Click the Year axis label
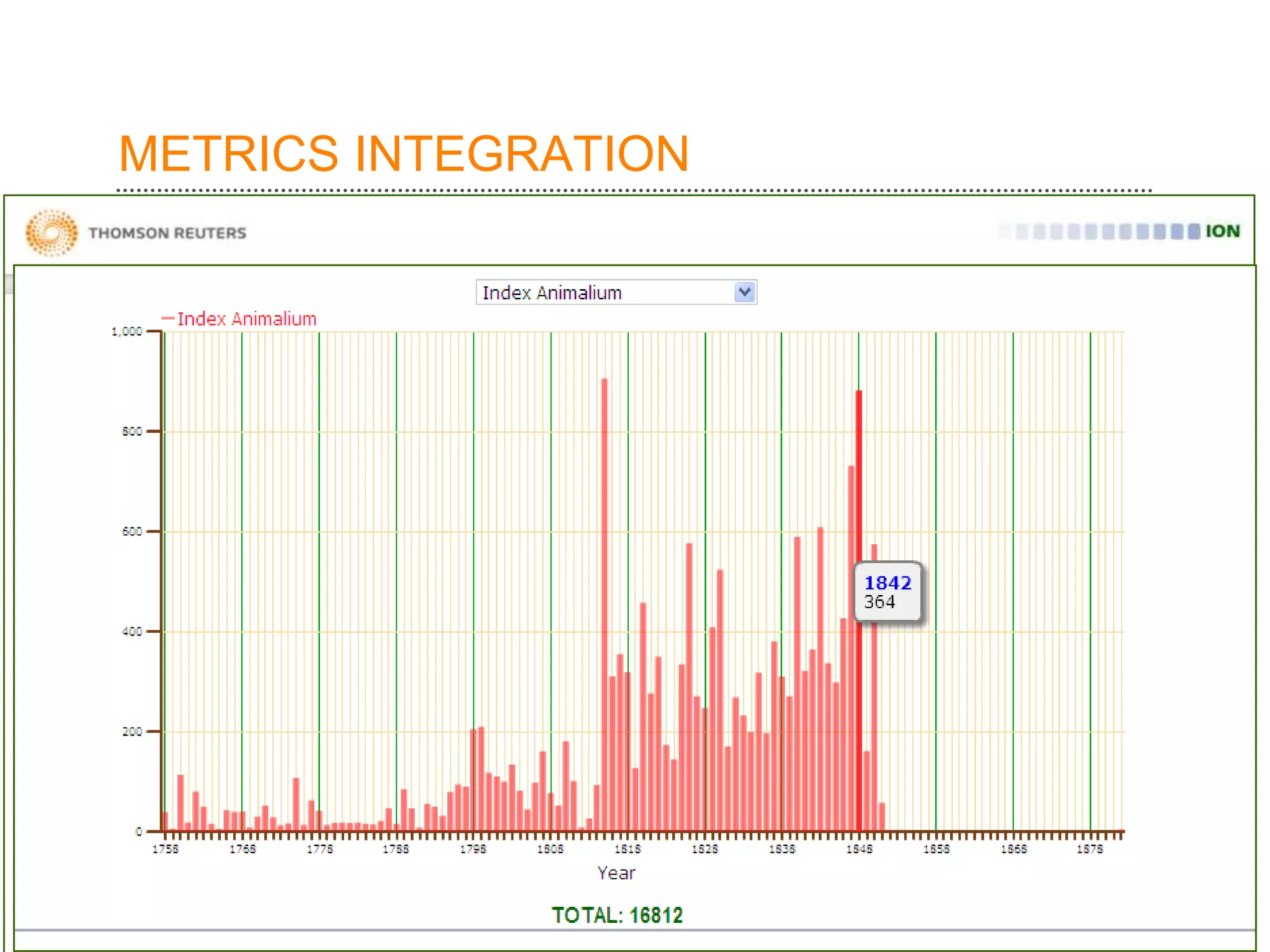The image size is (1270, 952). pos(616,873)
